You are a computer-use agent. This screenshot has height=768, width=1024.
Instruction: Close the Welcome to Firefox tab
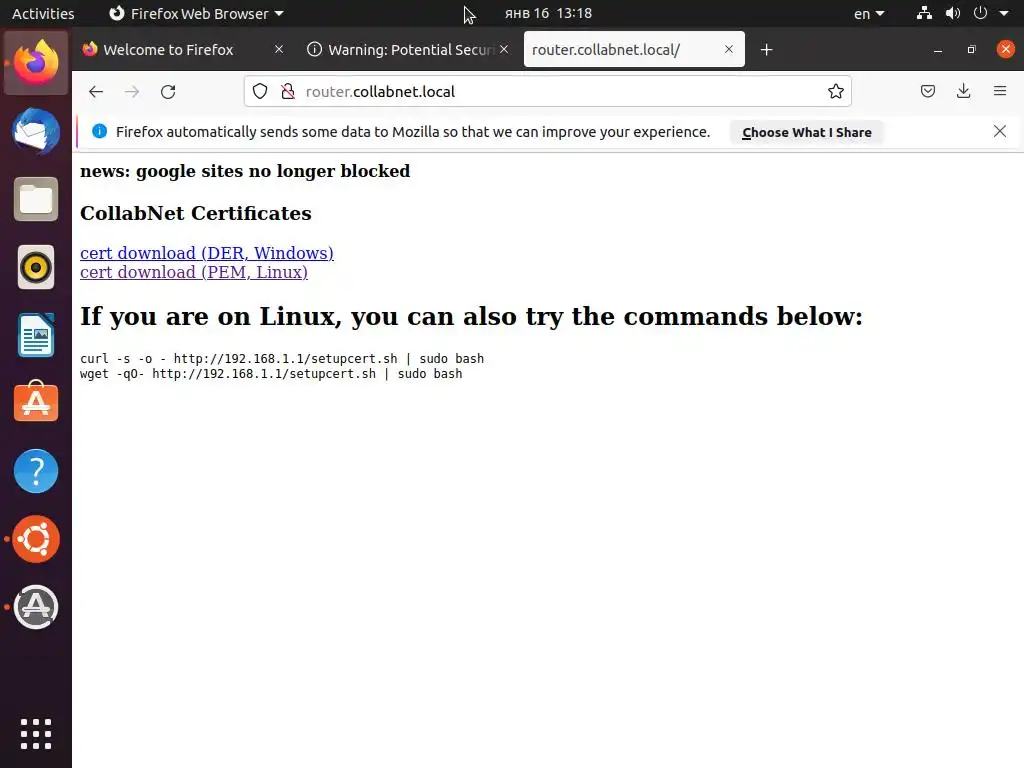pyautogui.click(x=279, y=49)
